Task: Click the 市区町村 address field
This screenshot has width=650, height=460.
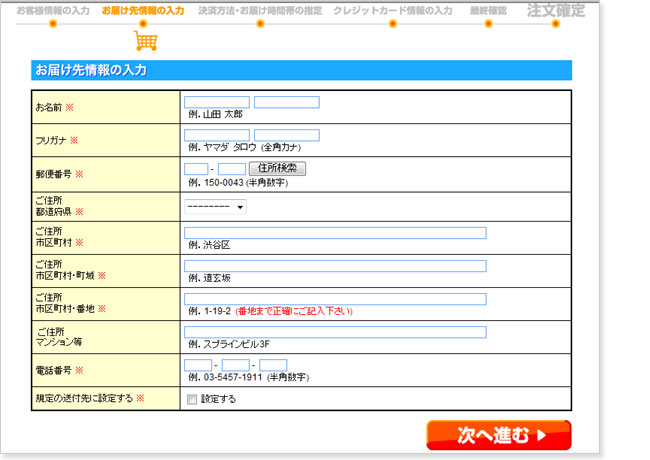Action: pos(335,233)
